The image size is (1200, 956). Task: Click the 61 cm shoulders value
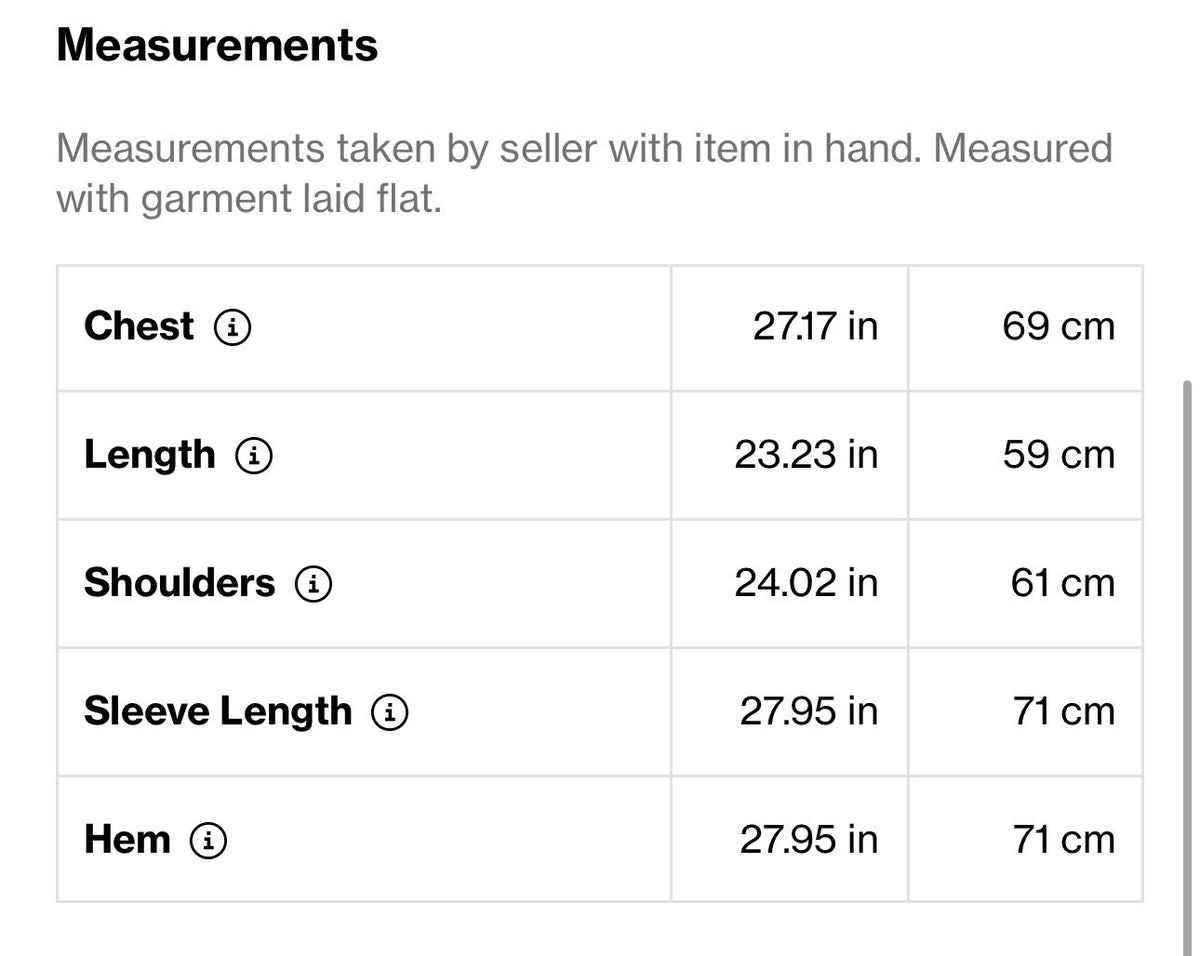pos(1062,583)
